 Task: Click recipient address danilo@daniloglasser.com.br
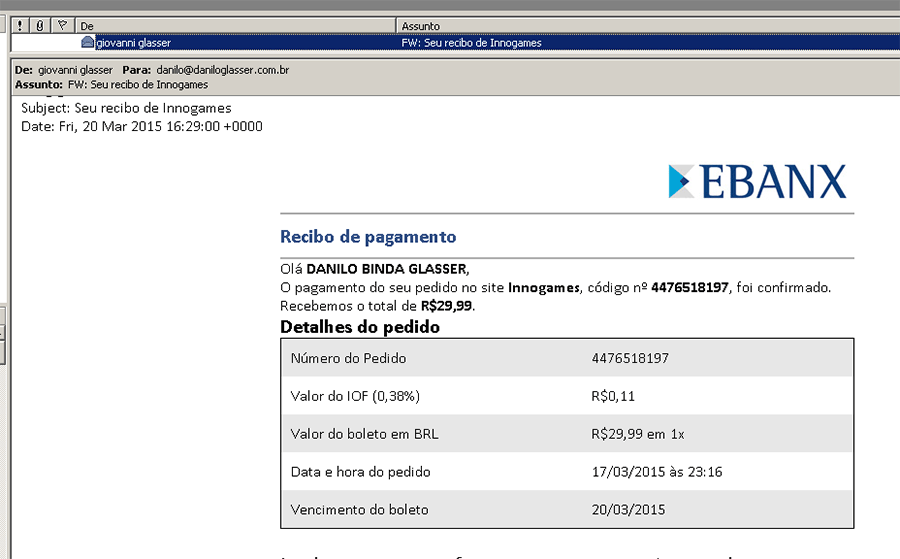[x=223, y=70]
